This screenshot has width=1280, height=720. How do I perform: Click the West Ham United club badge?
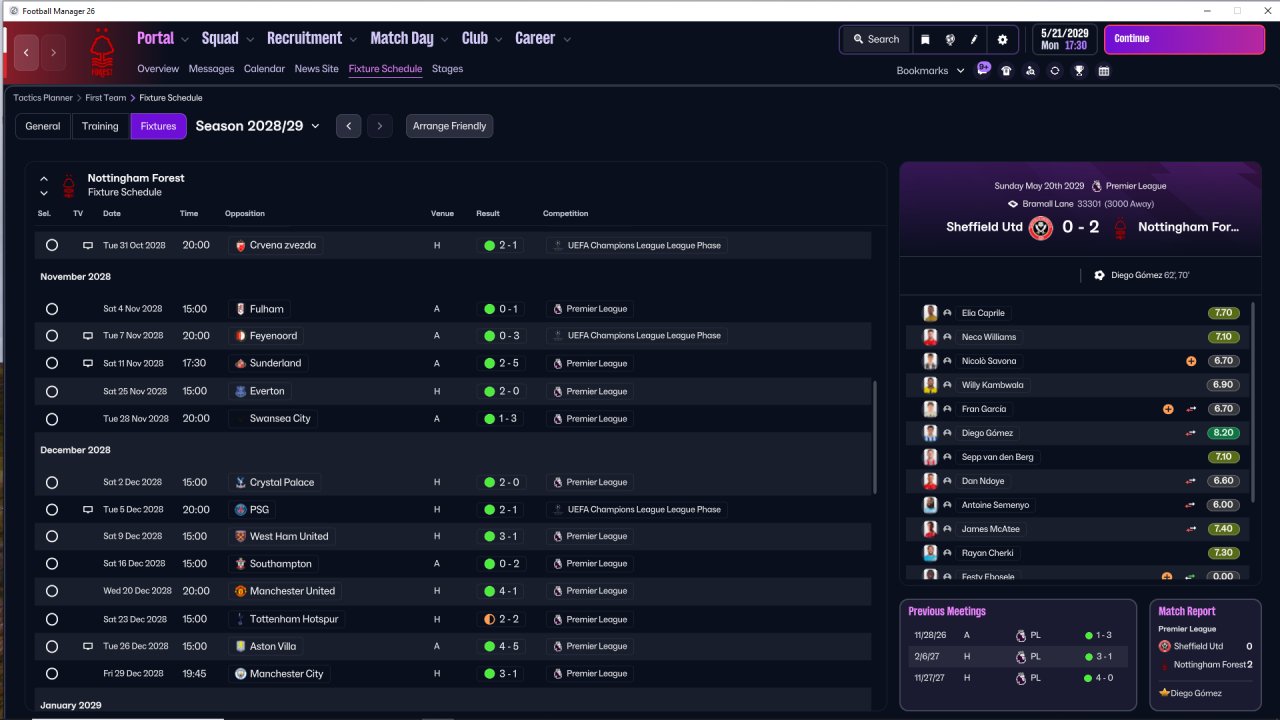coord(240,536)
